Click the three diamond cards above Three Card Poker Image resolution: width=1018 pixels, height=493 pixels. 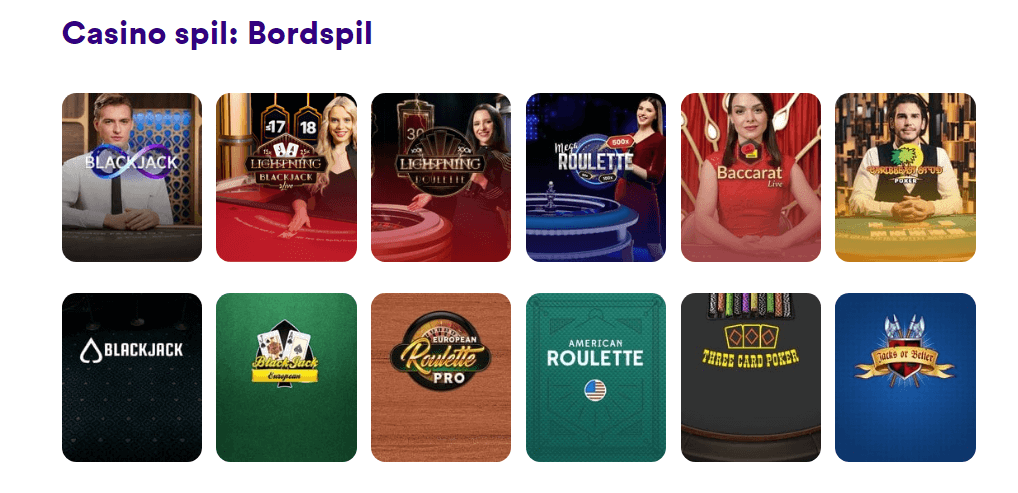coord(751,335)
